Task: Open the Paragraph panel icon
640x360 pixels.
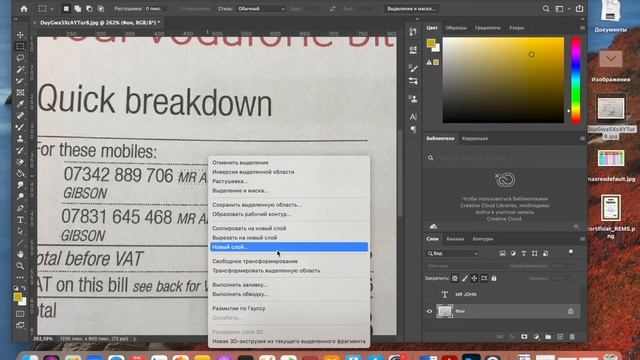Action: click(413, 129)
